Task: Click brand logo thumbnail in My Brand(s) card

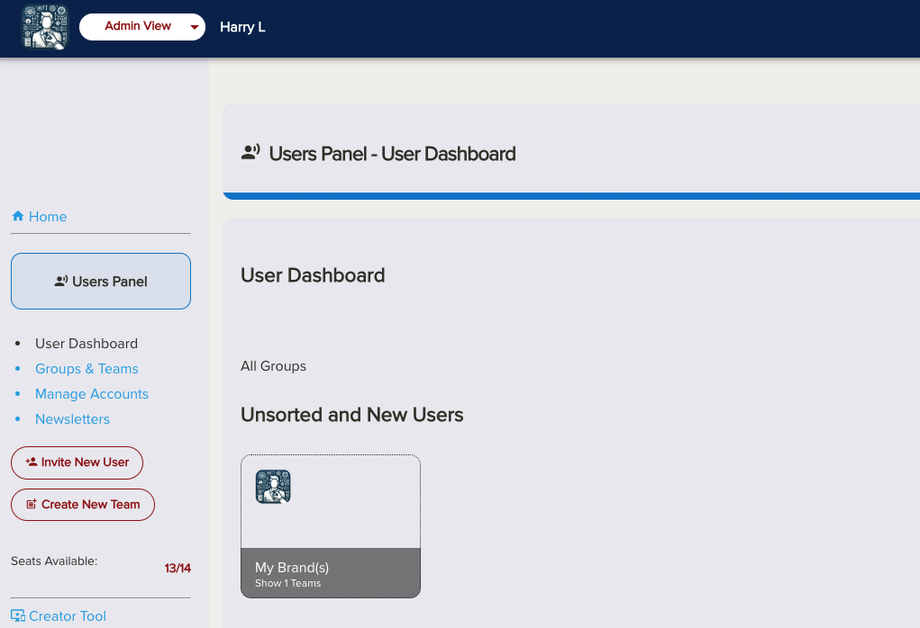Action: coord(273,487)
